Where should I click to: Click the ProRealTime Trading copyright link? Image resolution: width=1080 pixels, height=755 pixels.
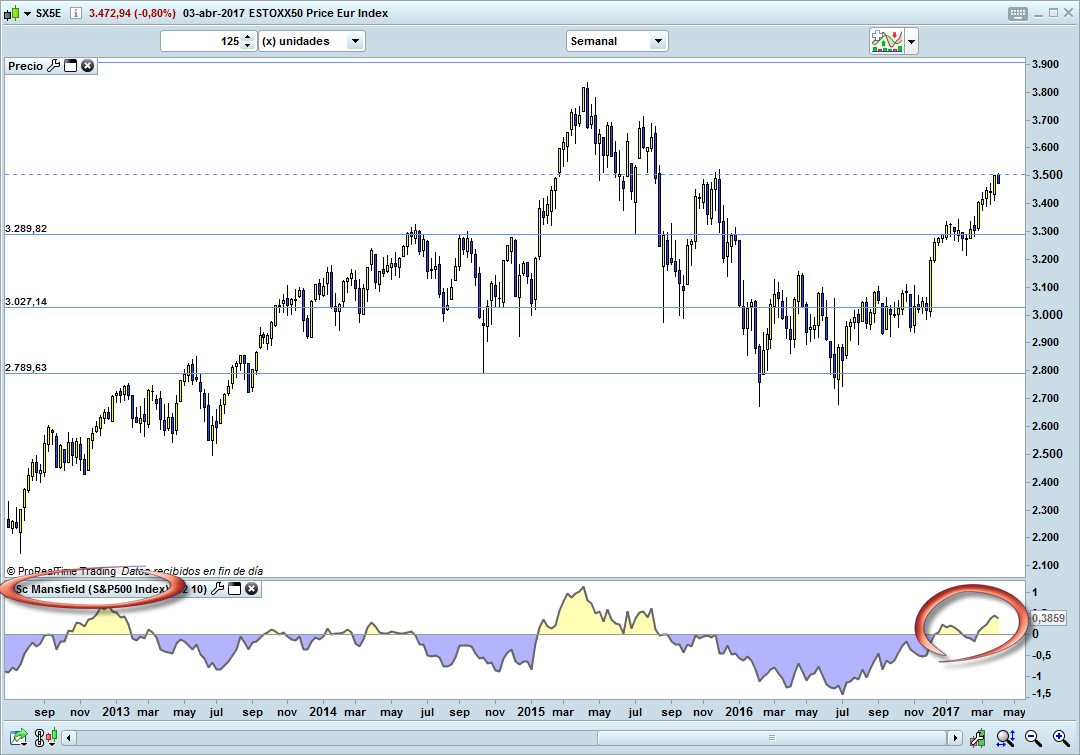point(60,570)
